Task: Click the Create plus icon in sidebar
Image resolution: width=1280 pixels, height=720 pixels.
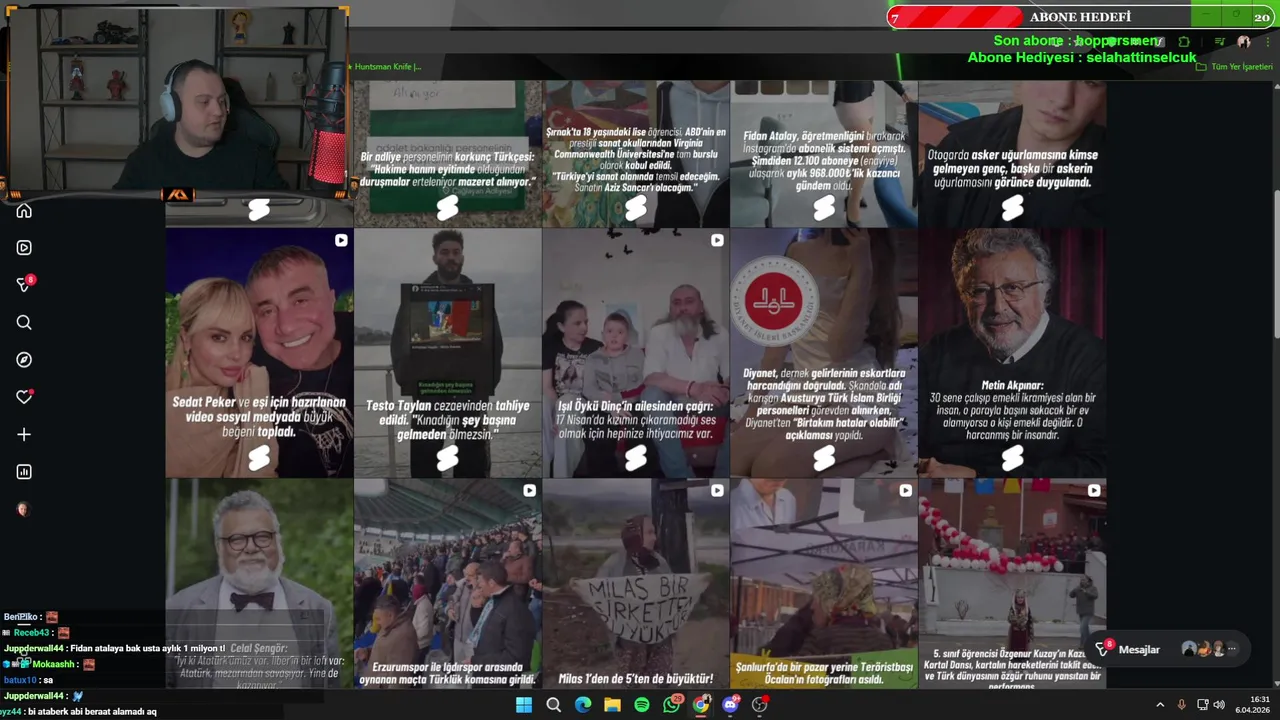Action: point(24,435)
